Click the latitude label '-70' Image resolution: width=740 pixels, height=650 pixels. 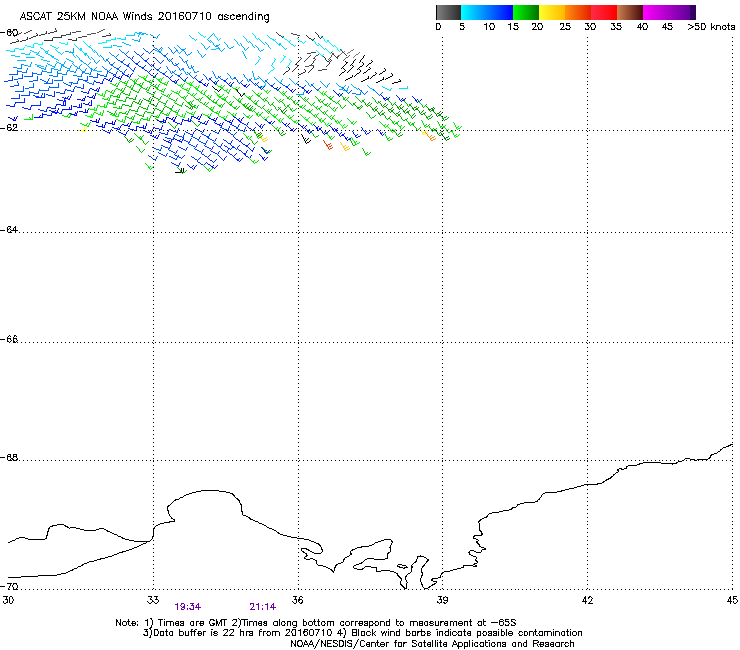pos(9,586)
